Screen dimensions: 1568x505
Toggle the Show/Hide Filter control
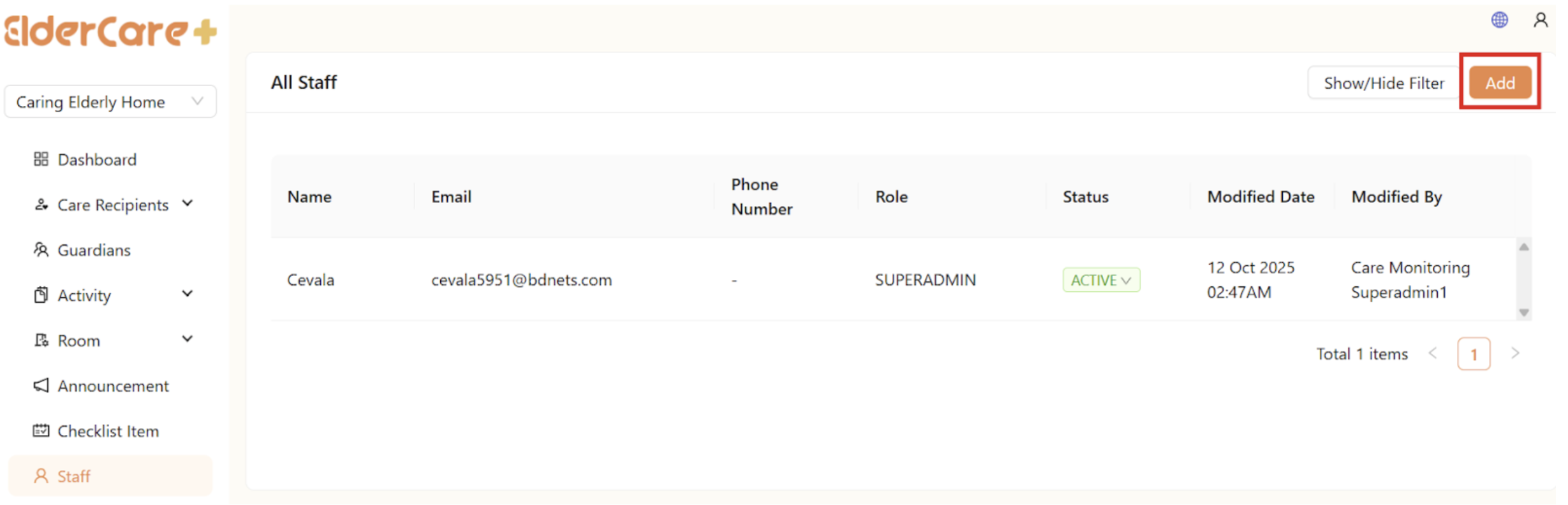(1383, 82)
